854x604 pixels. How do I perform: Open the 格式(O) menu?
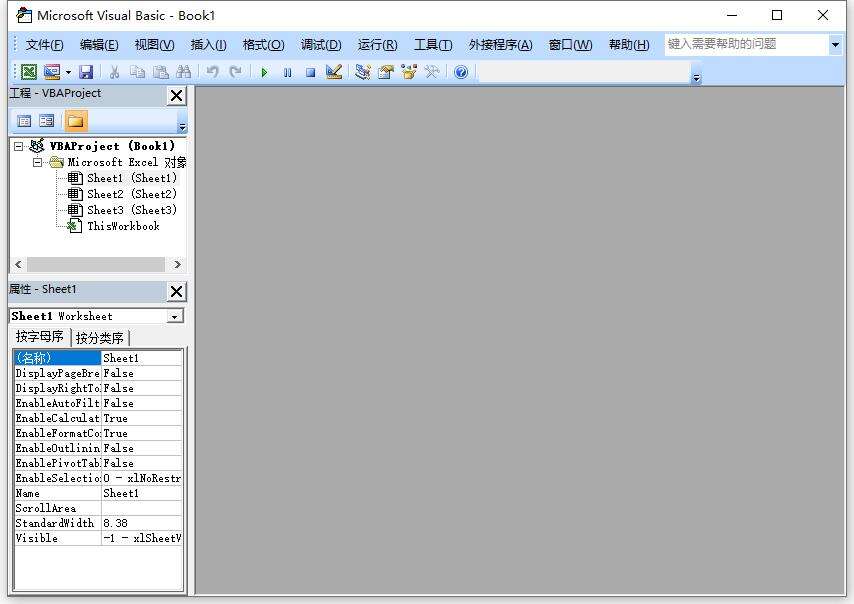pos(264,45)
